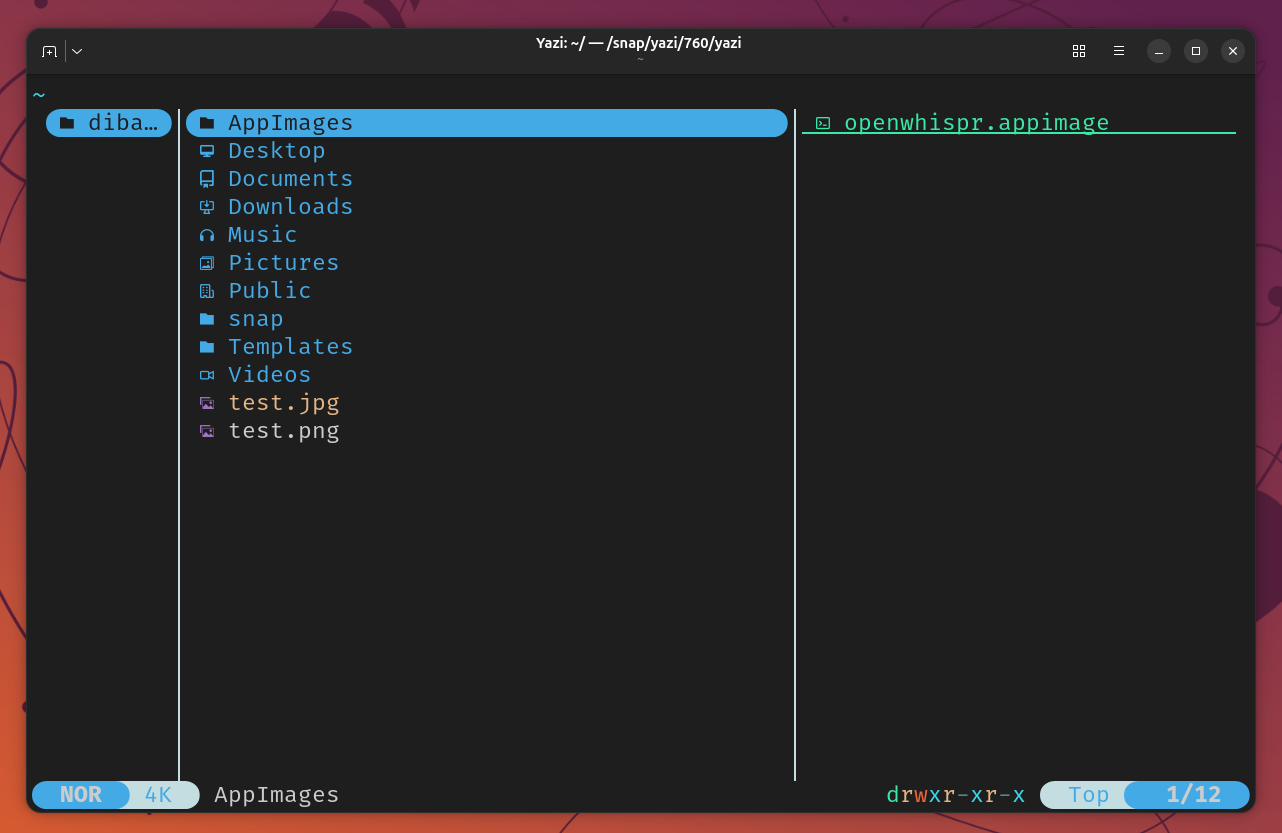Click the Top position indicator

click(1089, 795)
